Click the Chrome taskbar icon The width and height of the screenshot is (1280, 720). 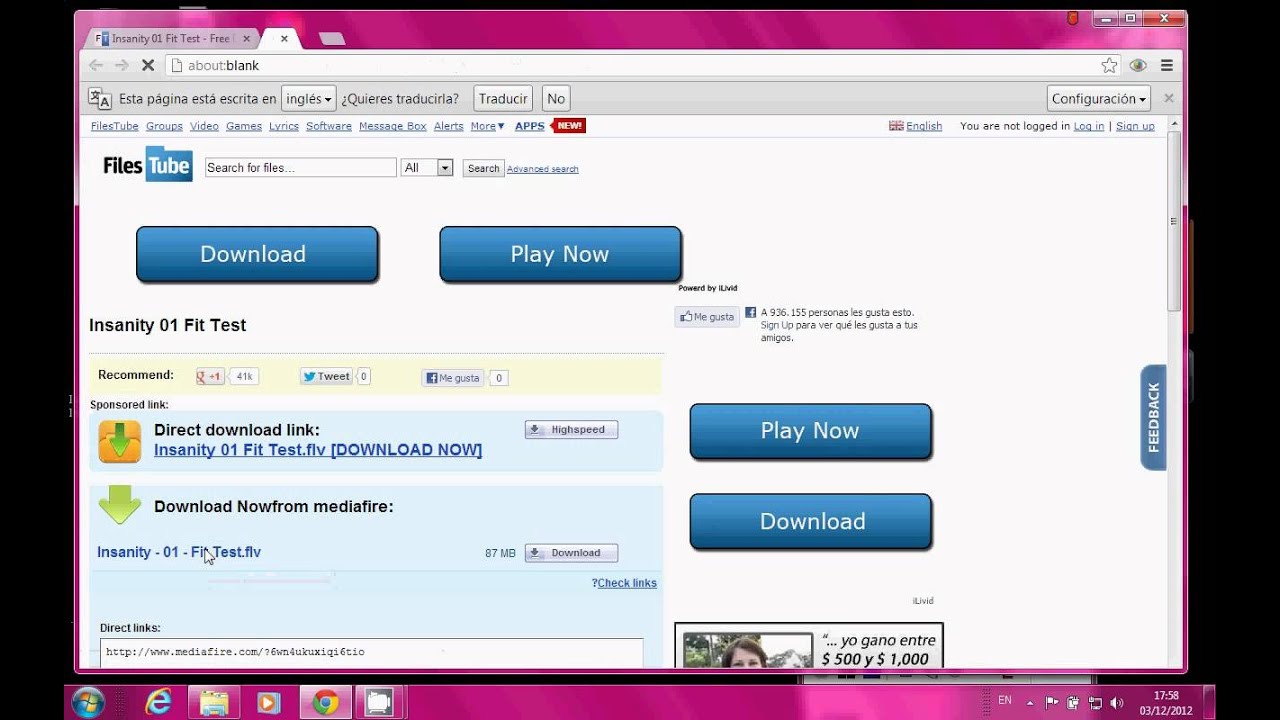tap(325, 703)
